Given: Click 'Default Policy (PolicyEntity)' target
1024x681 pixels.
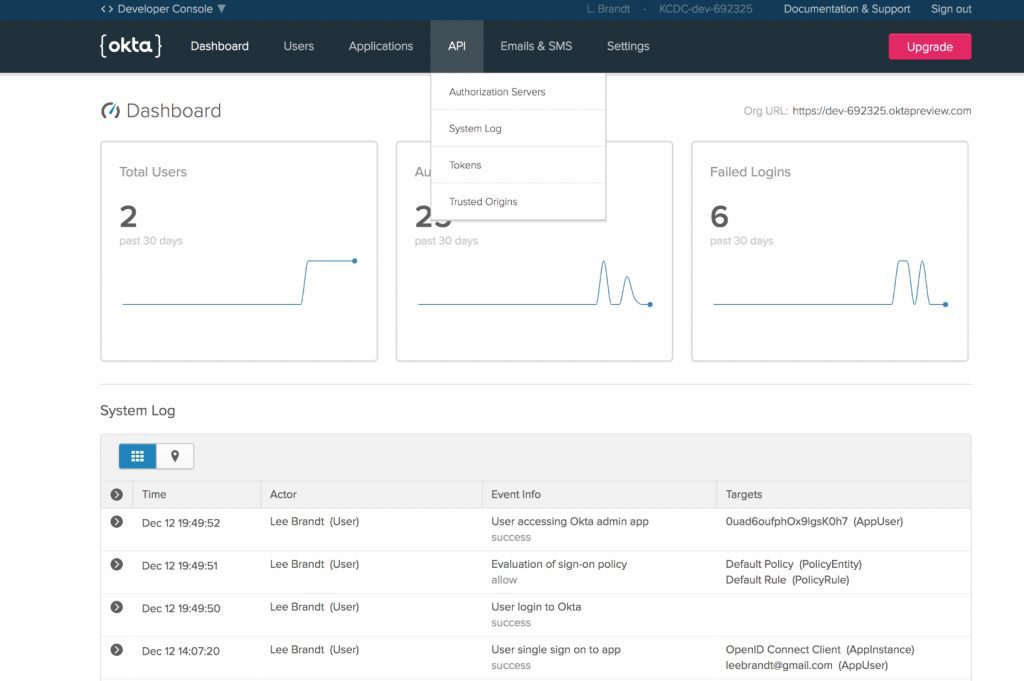Looking at the screenshot, I should [793, 564].
